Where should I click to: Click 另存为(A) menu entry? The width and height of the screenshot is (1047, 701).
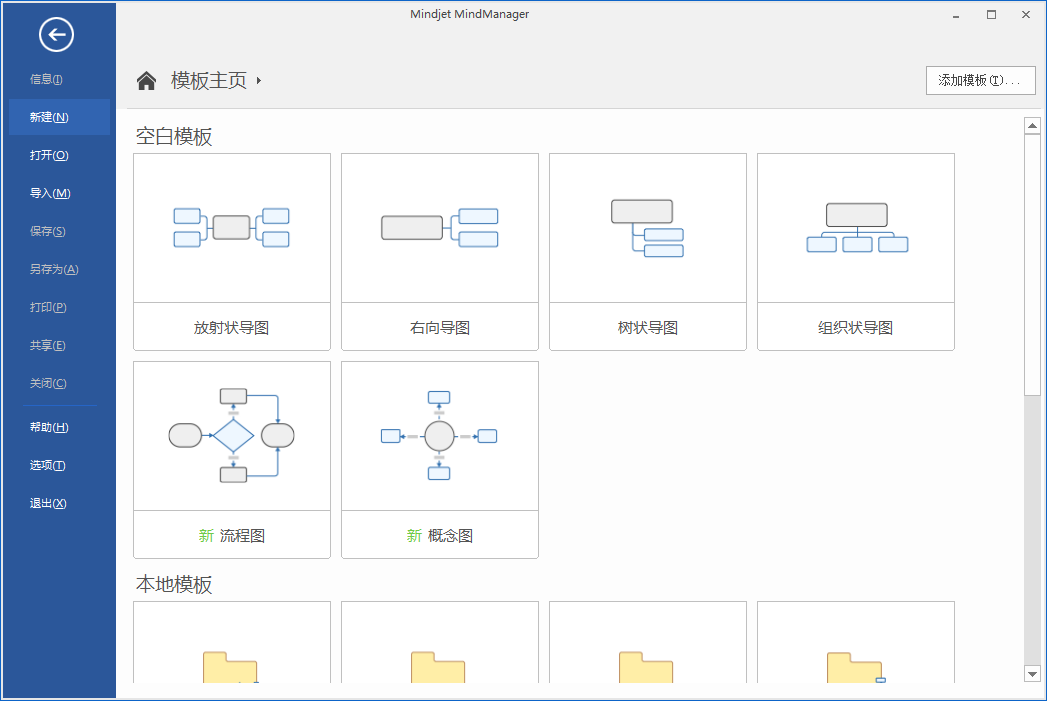tap(53, 269)
